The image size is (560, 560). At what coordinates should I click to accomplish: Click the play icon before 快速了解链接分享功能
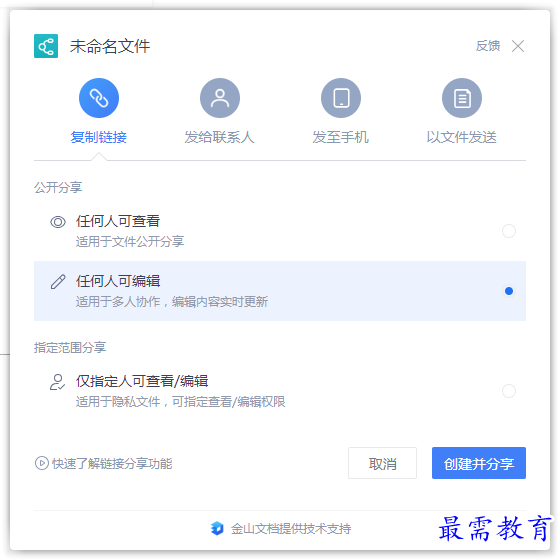[x=42, y=463]
